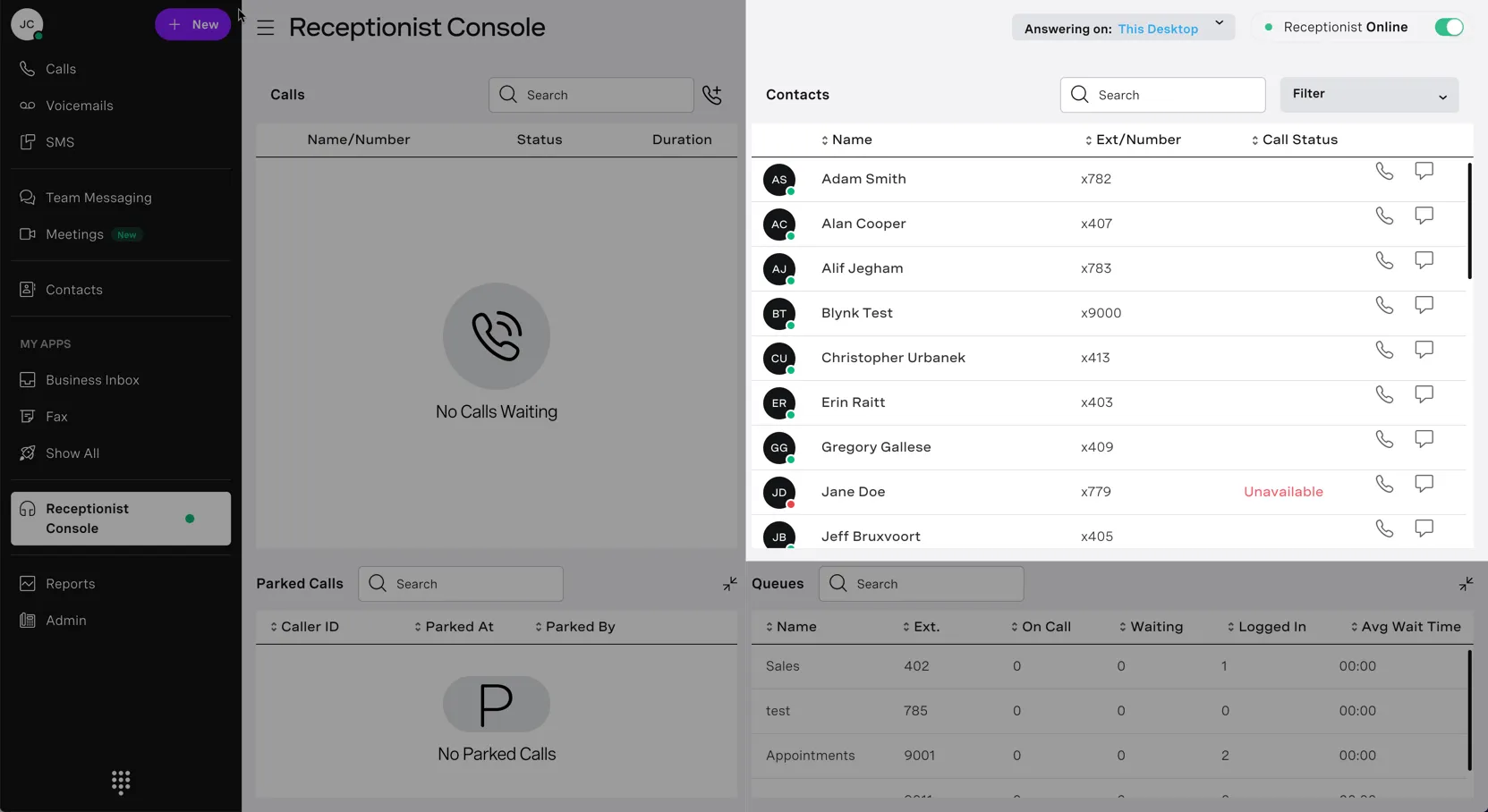Call Adam Smith using the phone icon
The width and height of the screenshot is (1488, 812).
coord(1384,171)
